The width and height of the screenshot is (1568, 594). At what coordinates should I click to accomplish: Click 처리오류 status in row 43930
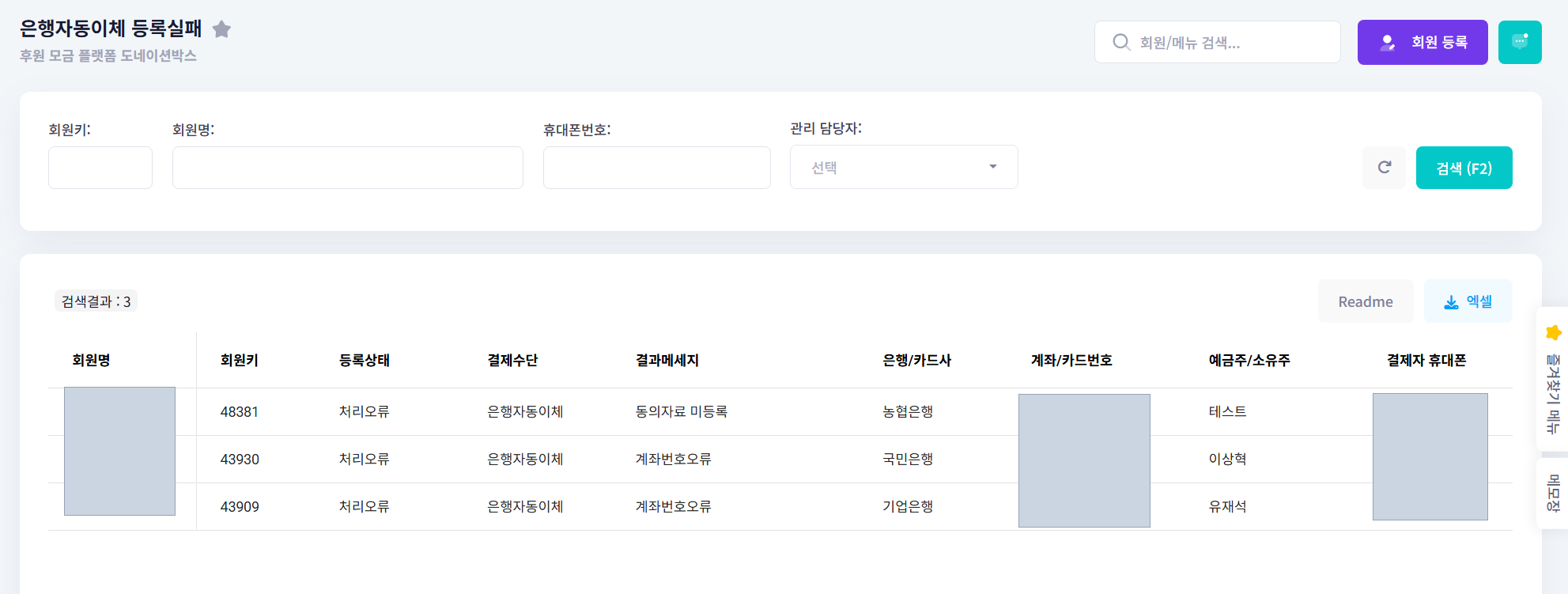click(365, 460)
